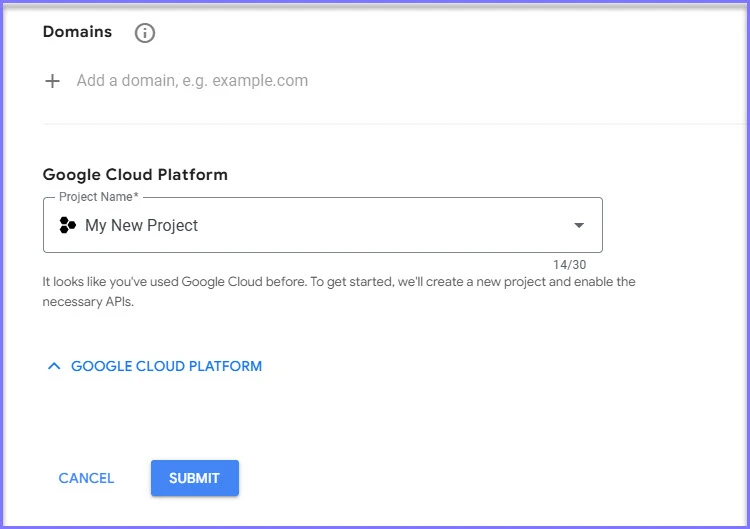The image size is (750, 529).
Task: Click empty space inside the Project Name box
Action: click(x=400, y=225)
